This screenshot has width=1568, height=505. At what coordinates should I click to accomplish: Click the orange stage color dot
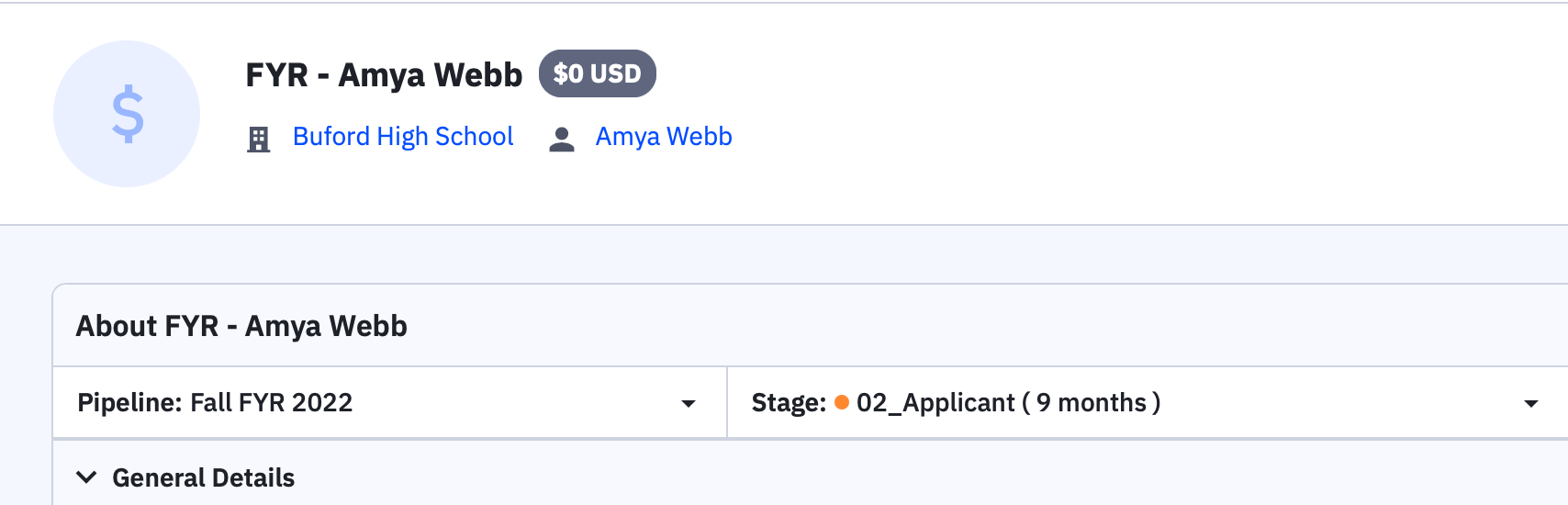[841, 402]
